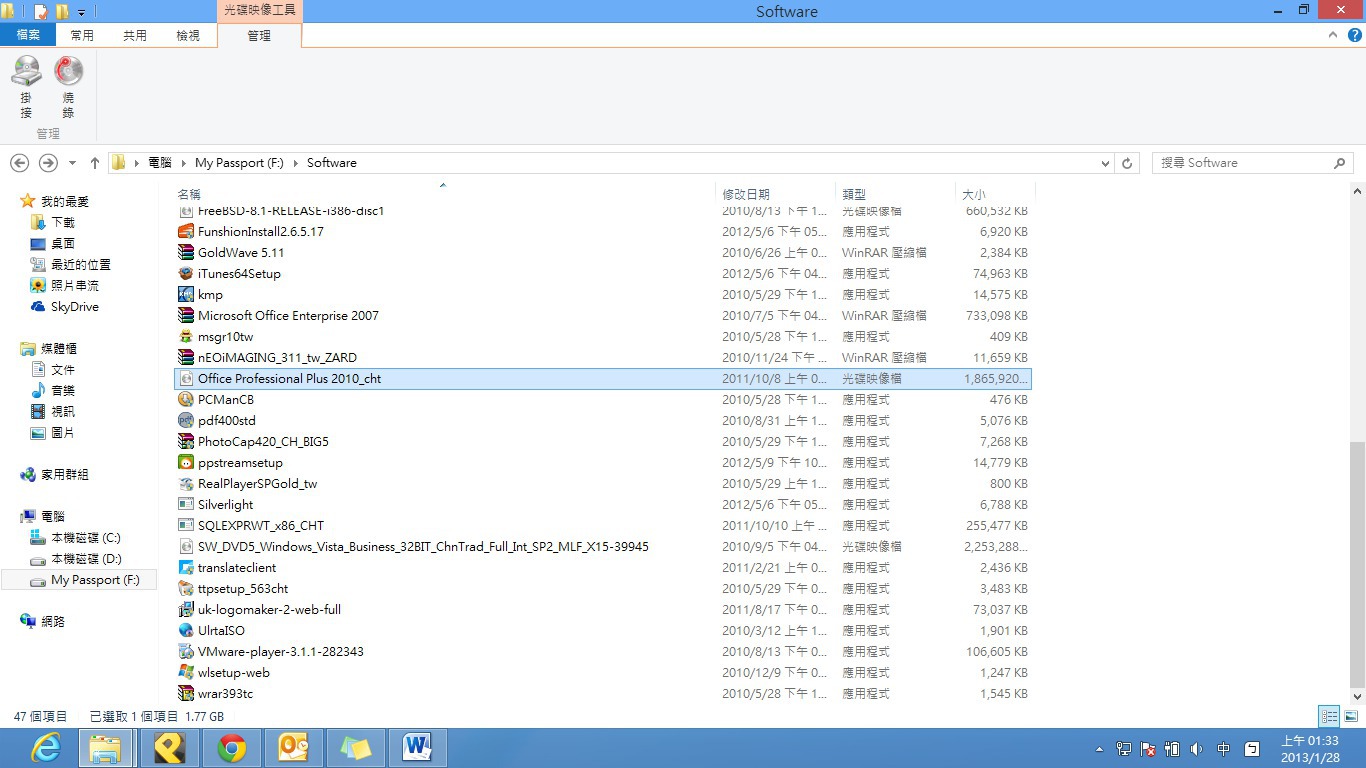Open SkyDrive in the navigation pane
The width and height of the screenshot is (1366, 768).
pyautogui.click(x=74, y=307)
